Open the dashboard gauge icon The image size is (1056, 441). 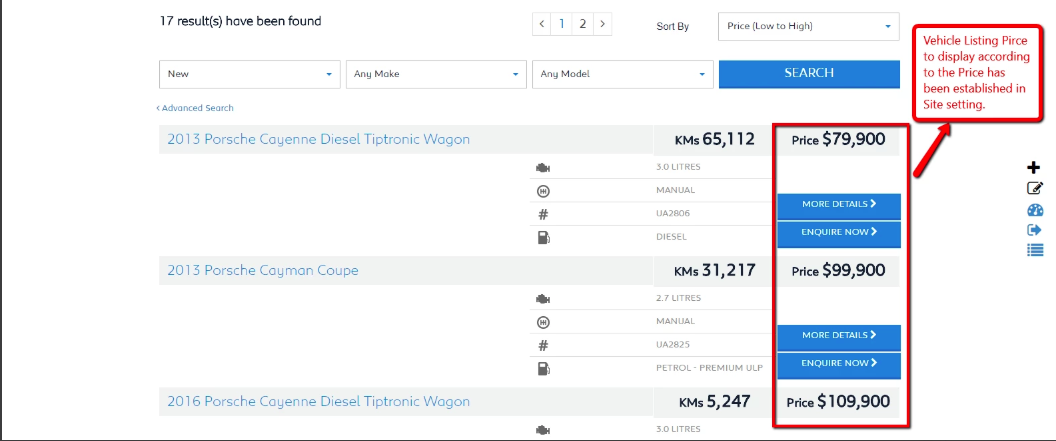pos(1034,210)
